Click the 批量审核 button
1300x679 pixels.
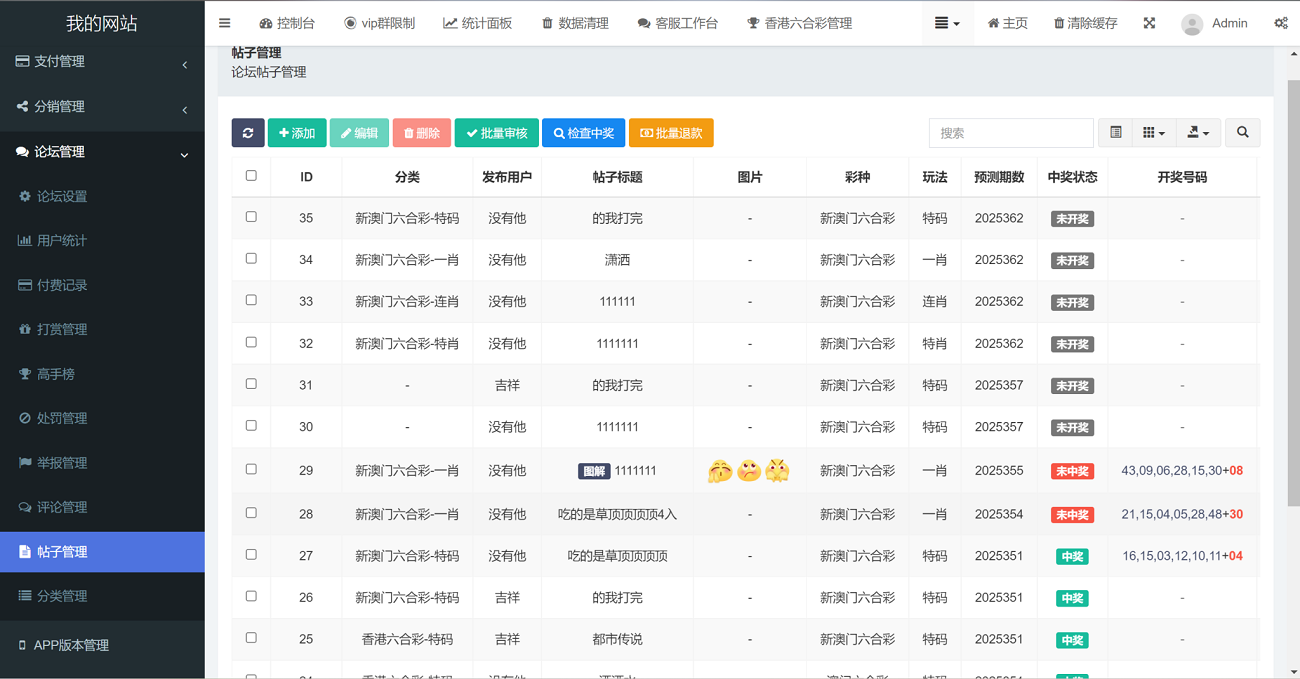click(x=497, y=132)
